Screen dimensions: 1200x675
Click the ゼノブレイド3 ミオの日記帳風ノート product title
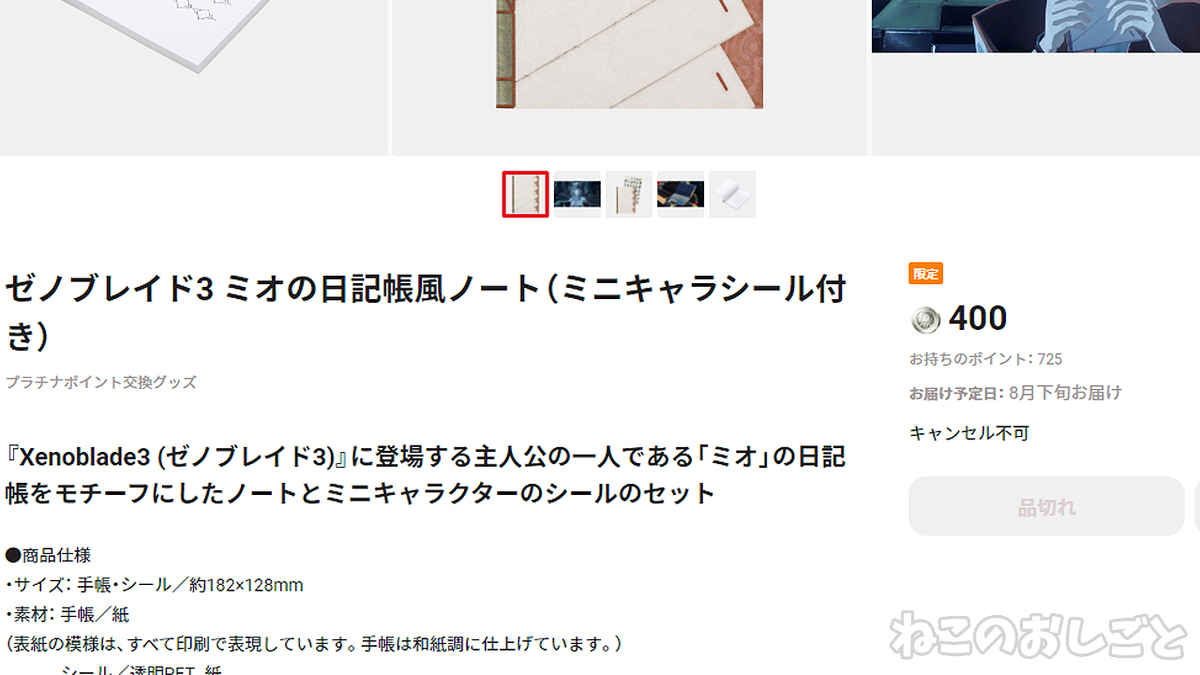pyautogui.click(x=426, y=312)
